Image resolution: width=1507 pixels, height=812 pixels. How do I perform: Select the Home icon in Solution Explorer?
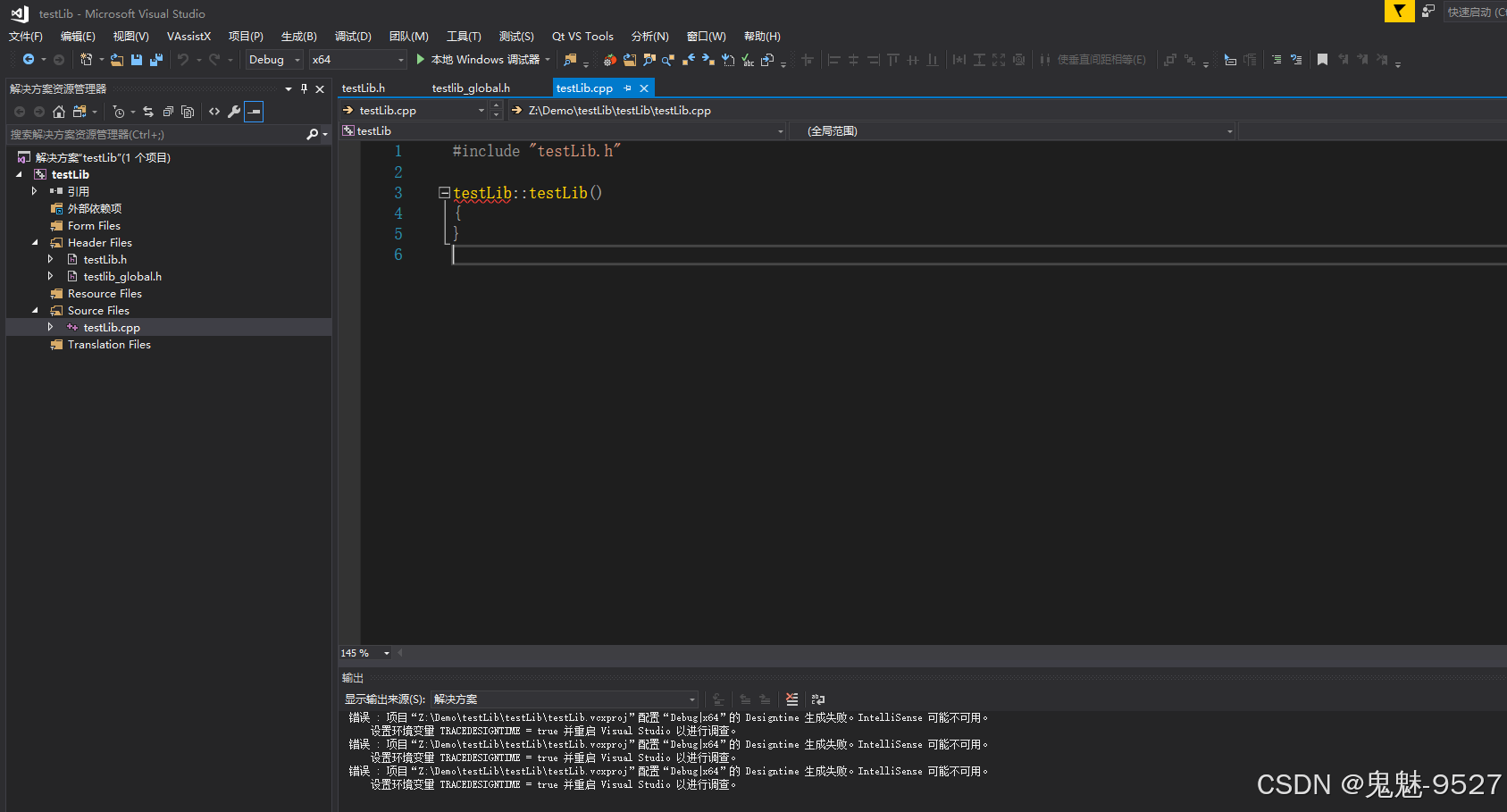click(x=59, y=111)
